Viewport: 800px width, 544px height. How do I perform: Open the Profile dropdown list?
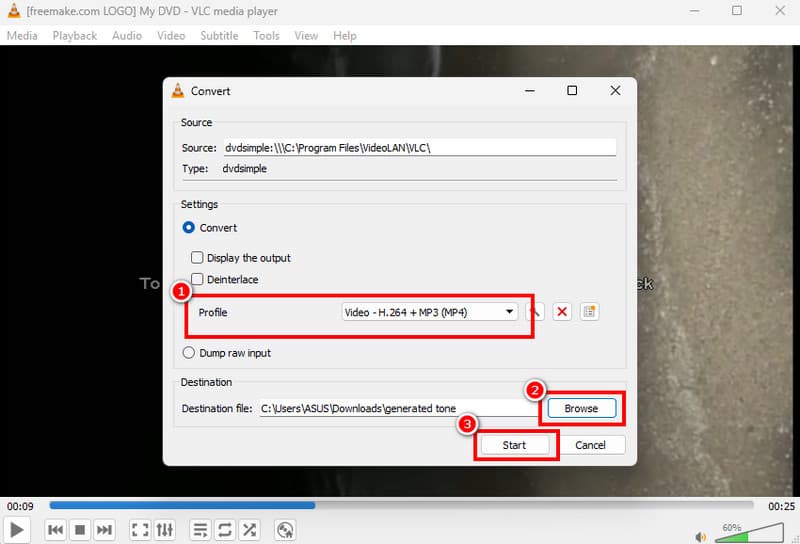(430, 312)
